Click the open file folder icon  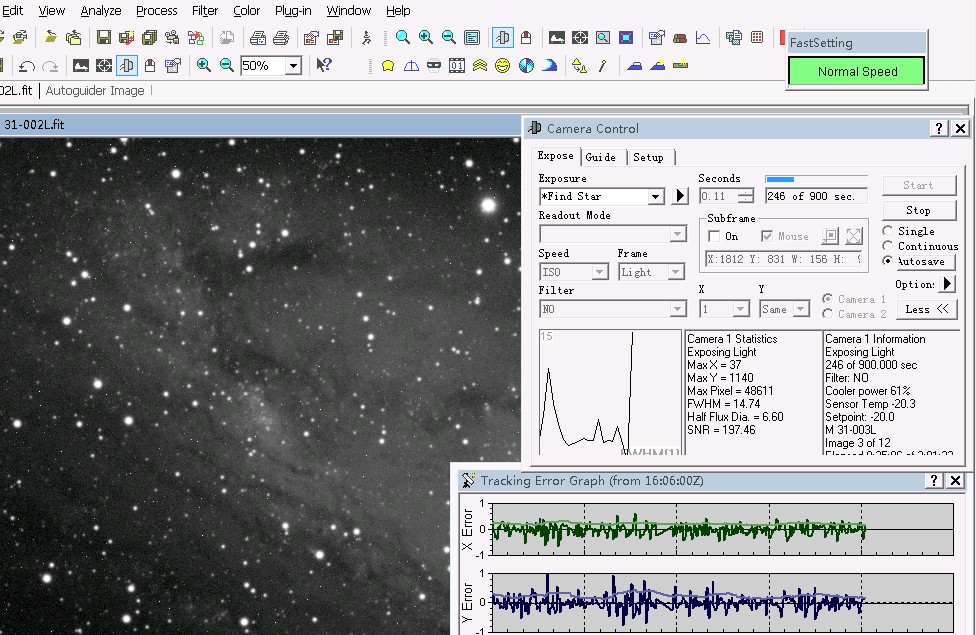pyautogui.click(x=50, y=37)
